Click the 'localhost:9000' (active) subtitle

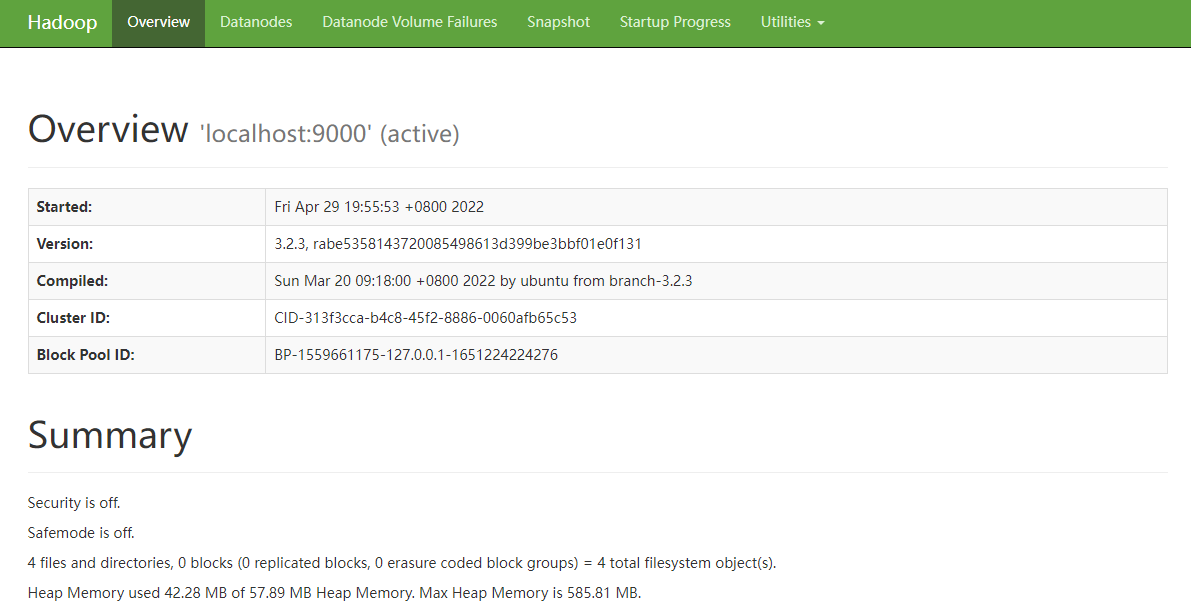[x=330, y=134]
